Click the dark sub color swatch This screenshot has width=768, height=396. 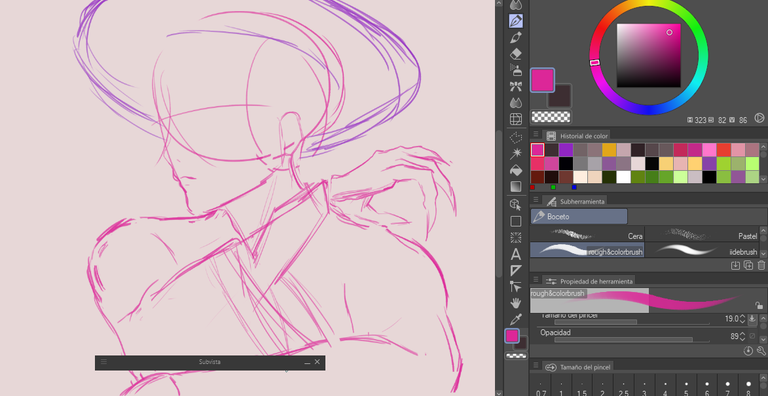pos(561,97)
